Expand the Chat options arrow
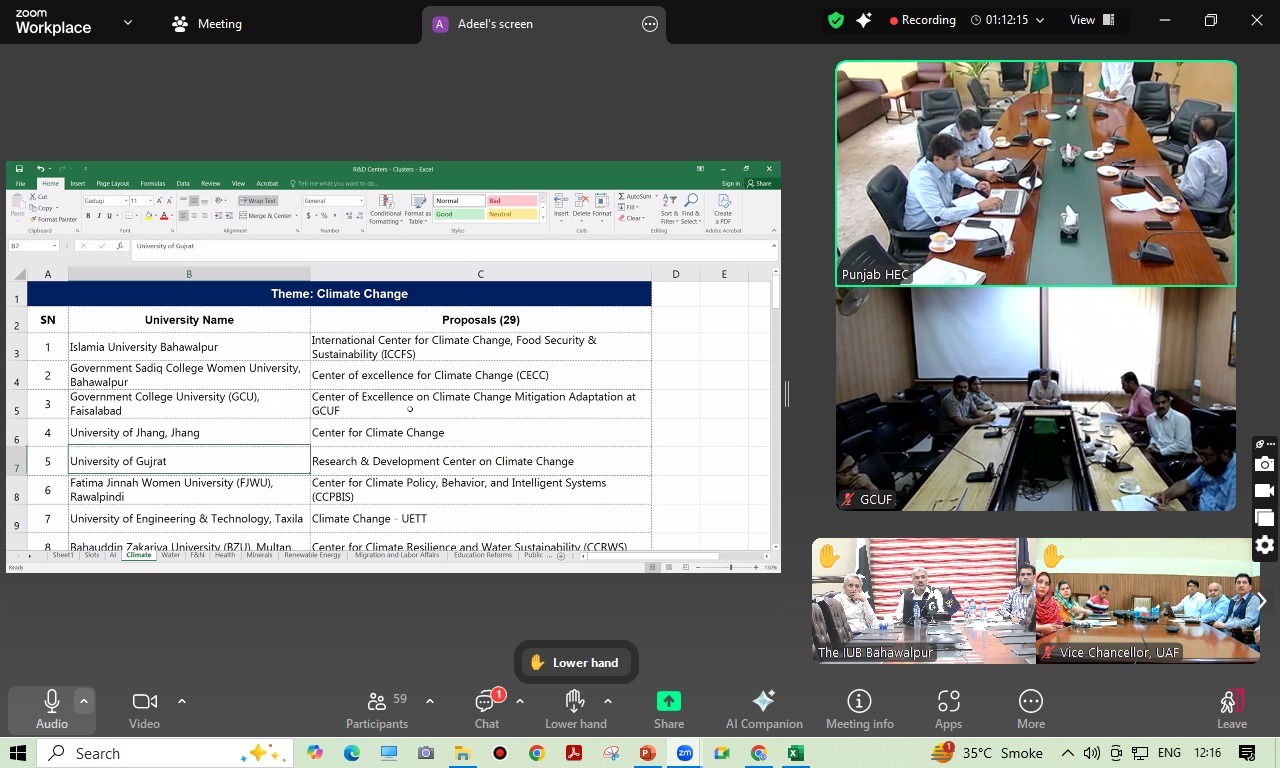Image resolution: width=1280 pixels, height=768 pixels. point(520,701)
